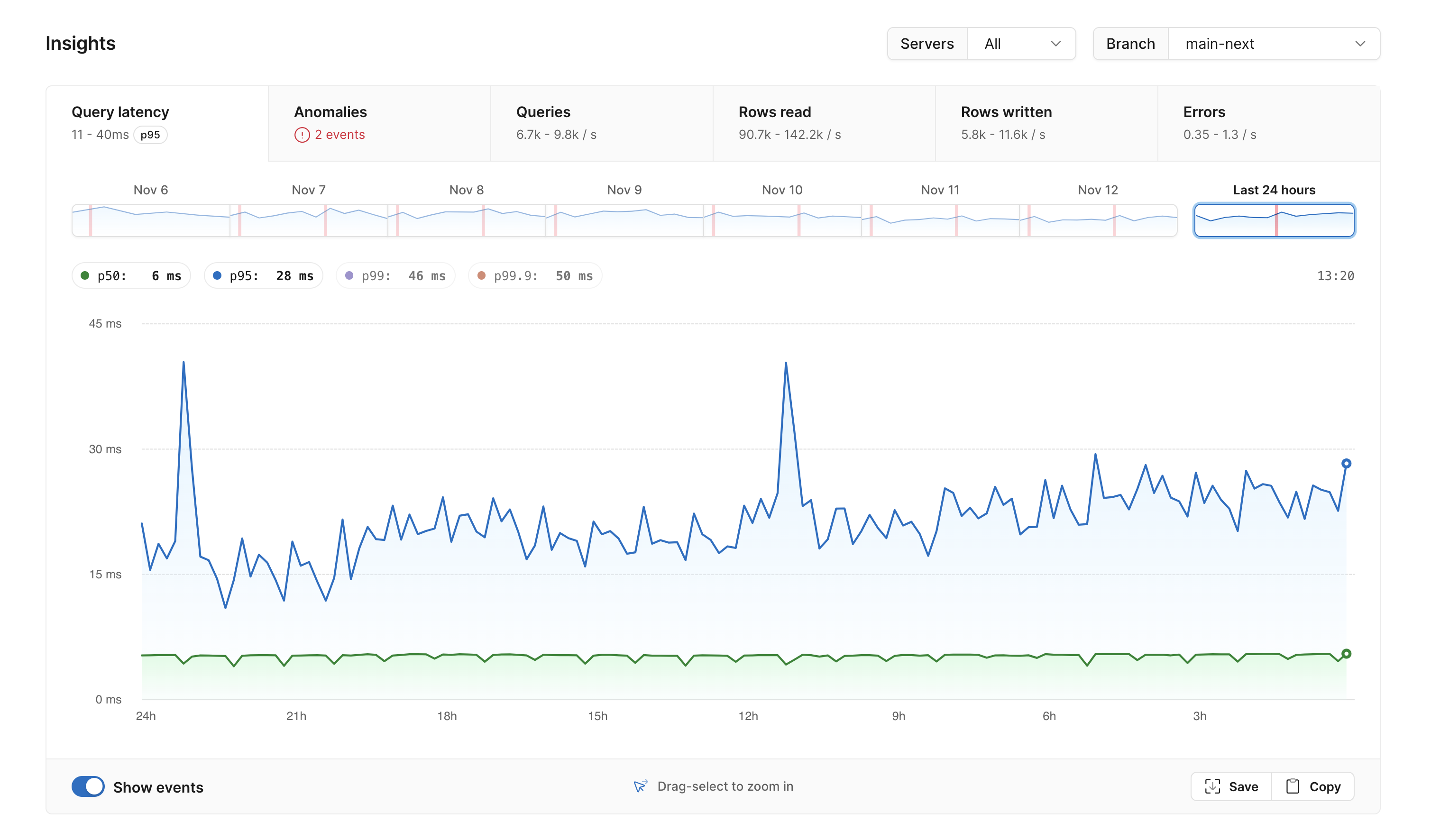
Task: Expand the Servers All dropdown
Action: (x=1021, y=43)
